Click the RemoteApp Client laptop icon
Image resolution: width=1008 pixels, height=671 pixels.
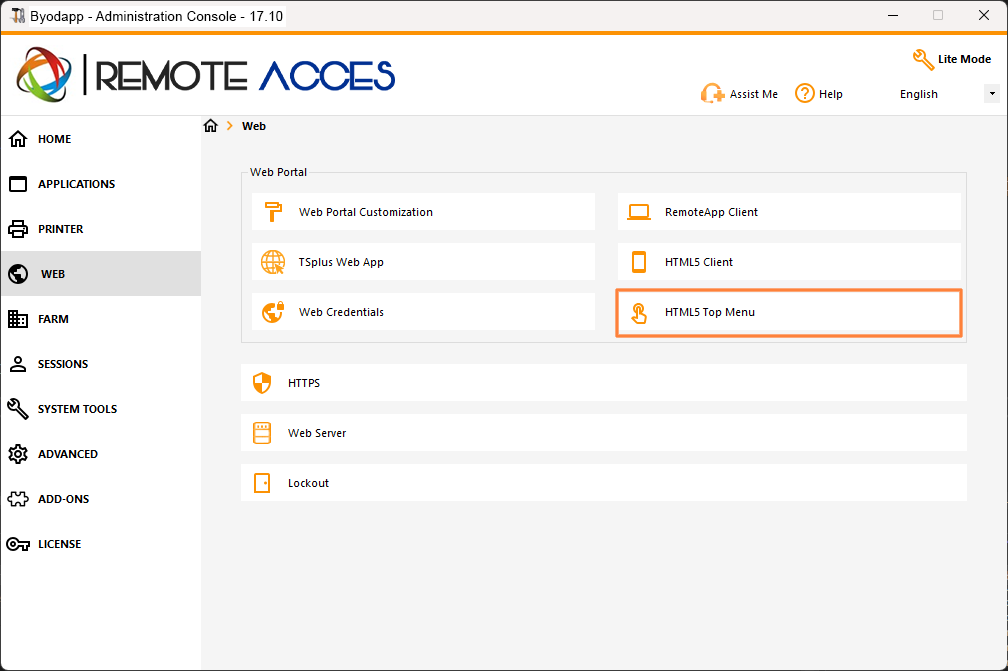(x=639, y=212)
